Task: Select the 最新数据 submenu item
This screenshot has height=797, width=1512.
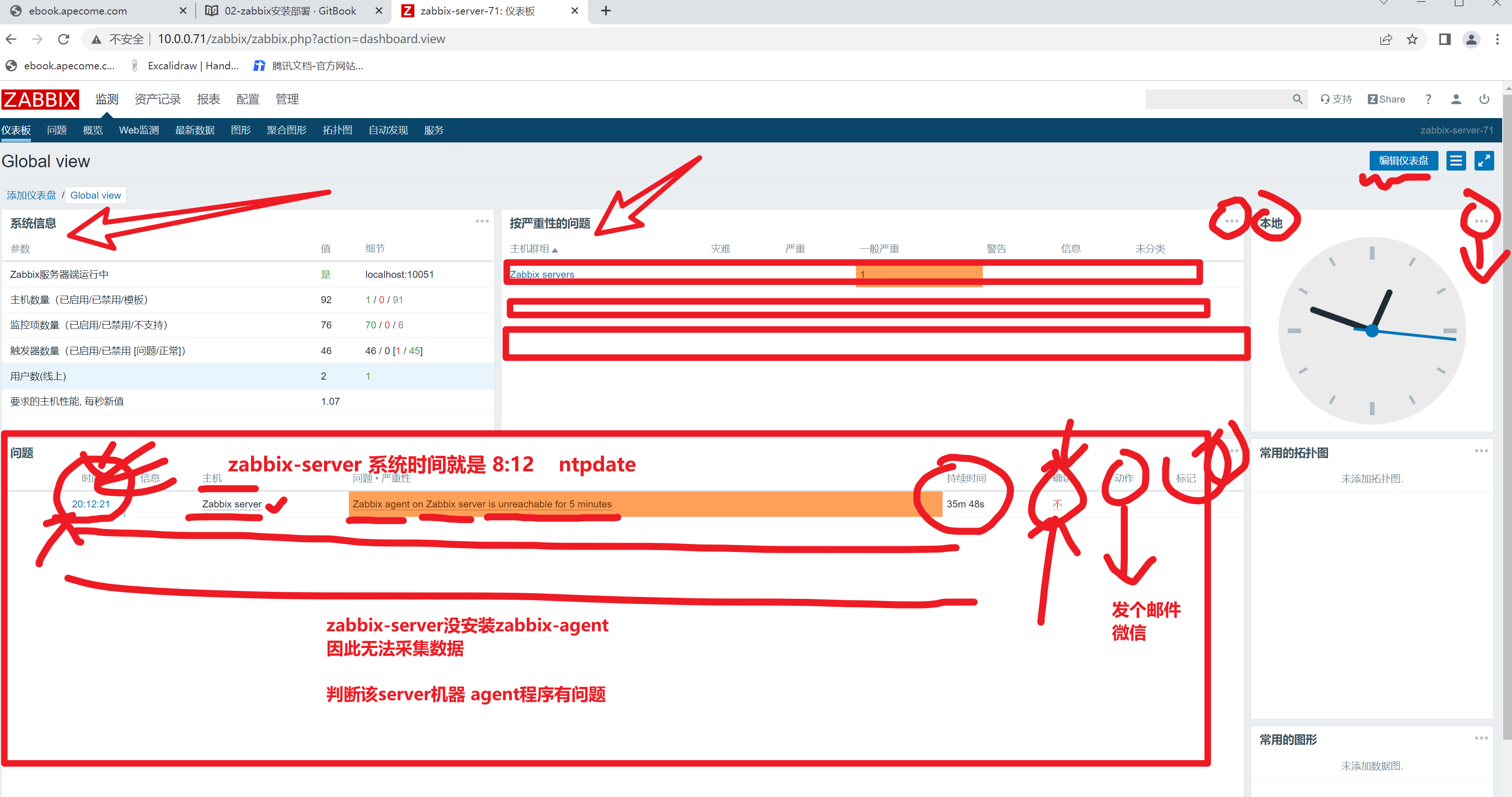Action: [x=195, y=130]
